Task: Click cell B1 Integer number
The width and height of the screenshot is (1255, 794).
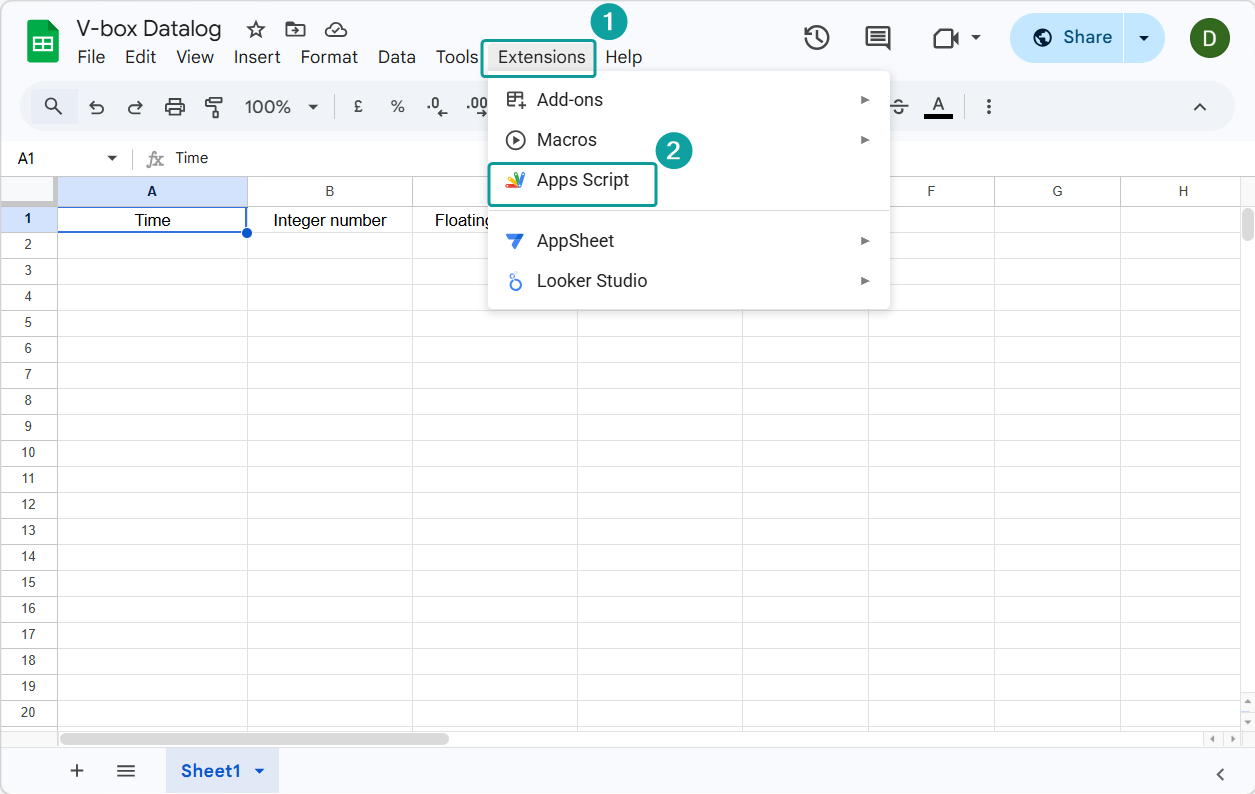Action: point(329,220)
